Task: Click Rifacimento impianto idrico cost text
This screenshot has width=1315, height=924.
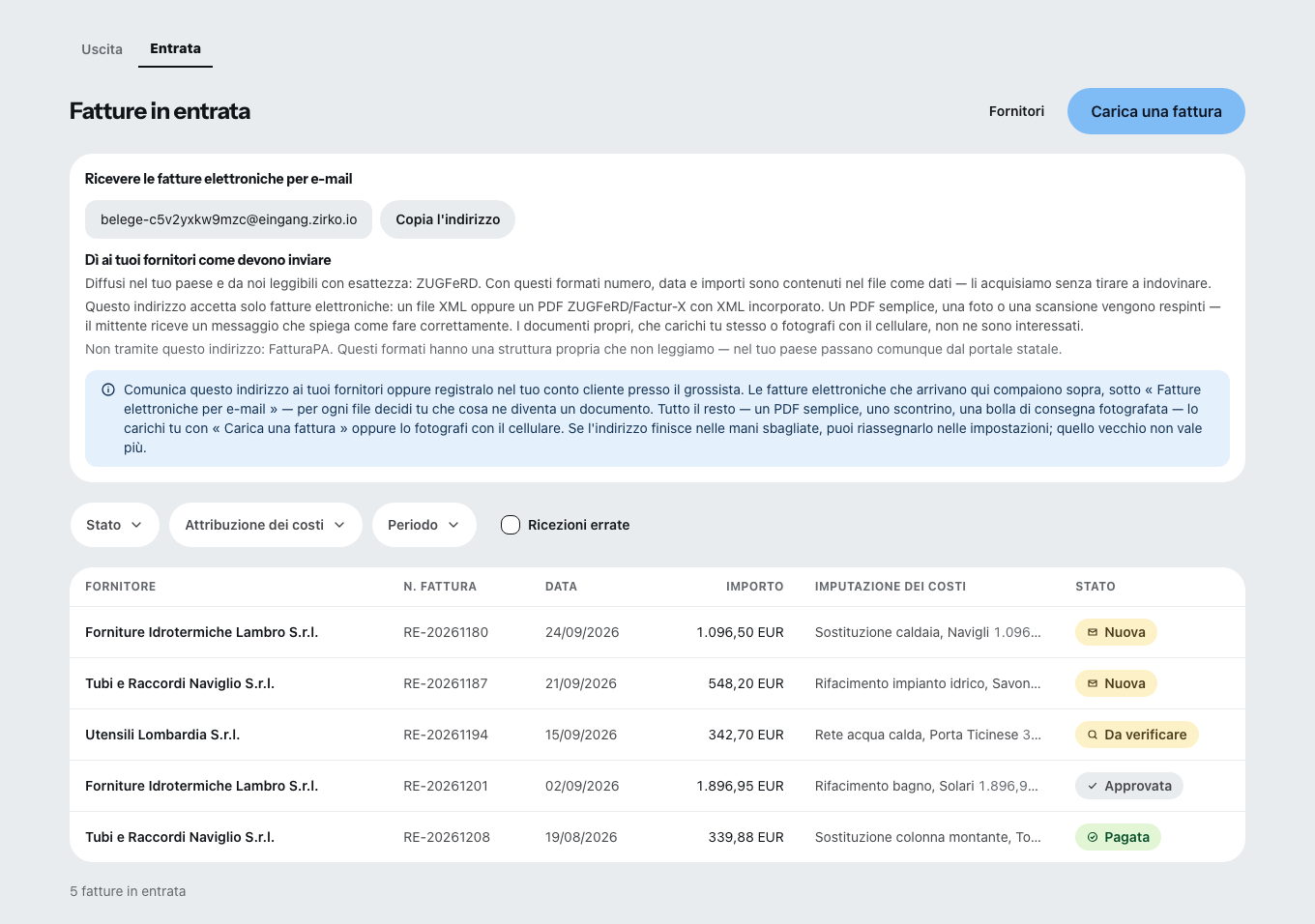Action: pos(928,683)
